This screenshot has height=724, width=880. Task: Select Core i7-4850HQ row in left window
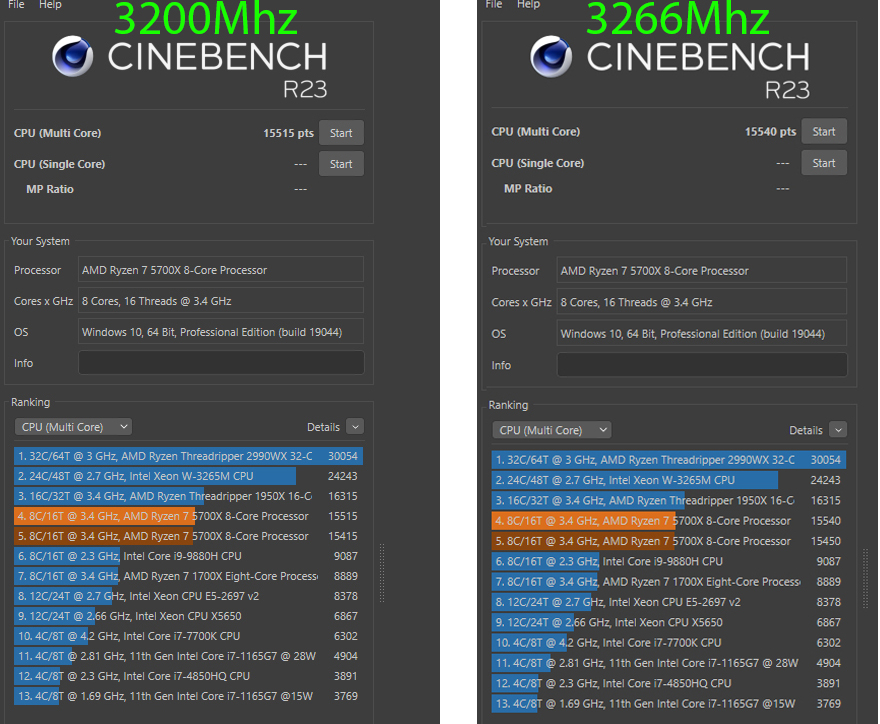point(189,676)
